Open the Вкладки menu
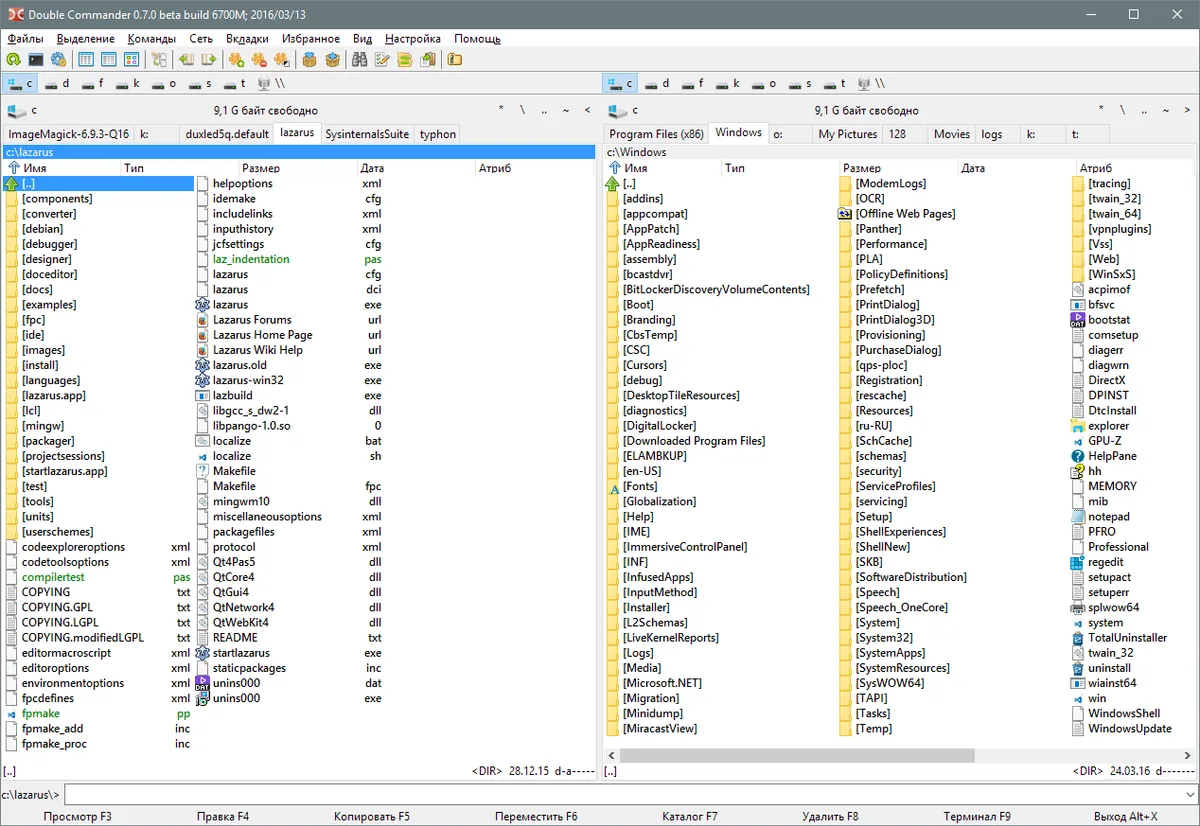The height and width of the screenshot is (826, 1200). click(247, 39)
